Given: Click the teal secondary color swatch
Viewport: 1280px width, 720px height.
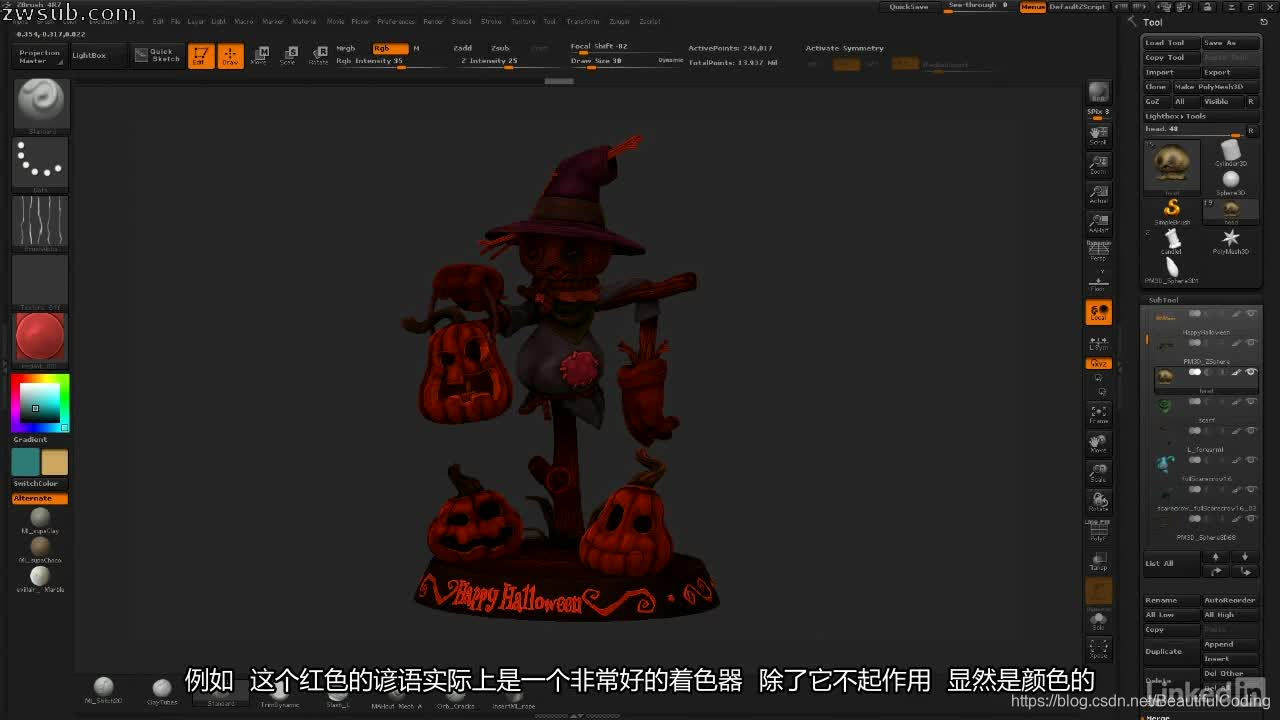Looking at the screenshot, I should (25, 462).
